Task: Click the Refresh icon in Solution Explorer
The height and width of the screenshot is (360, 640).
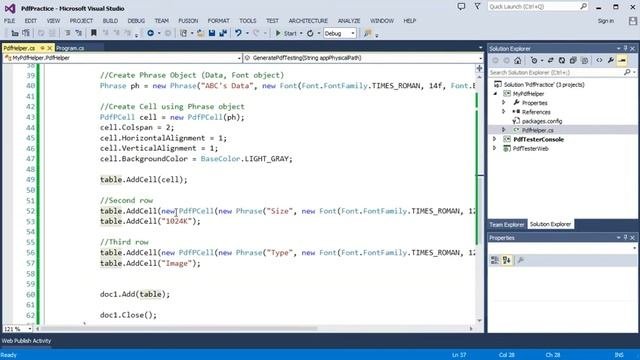Action: click(562, 60)
